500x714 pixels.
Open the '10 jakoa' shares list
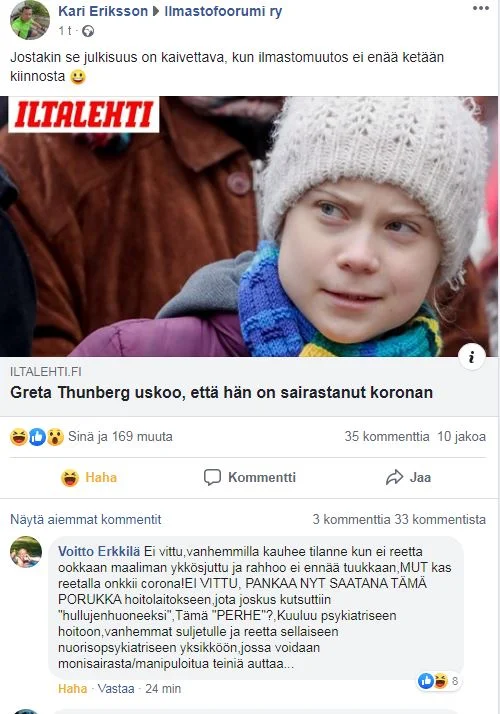[461, 436]
